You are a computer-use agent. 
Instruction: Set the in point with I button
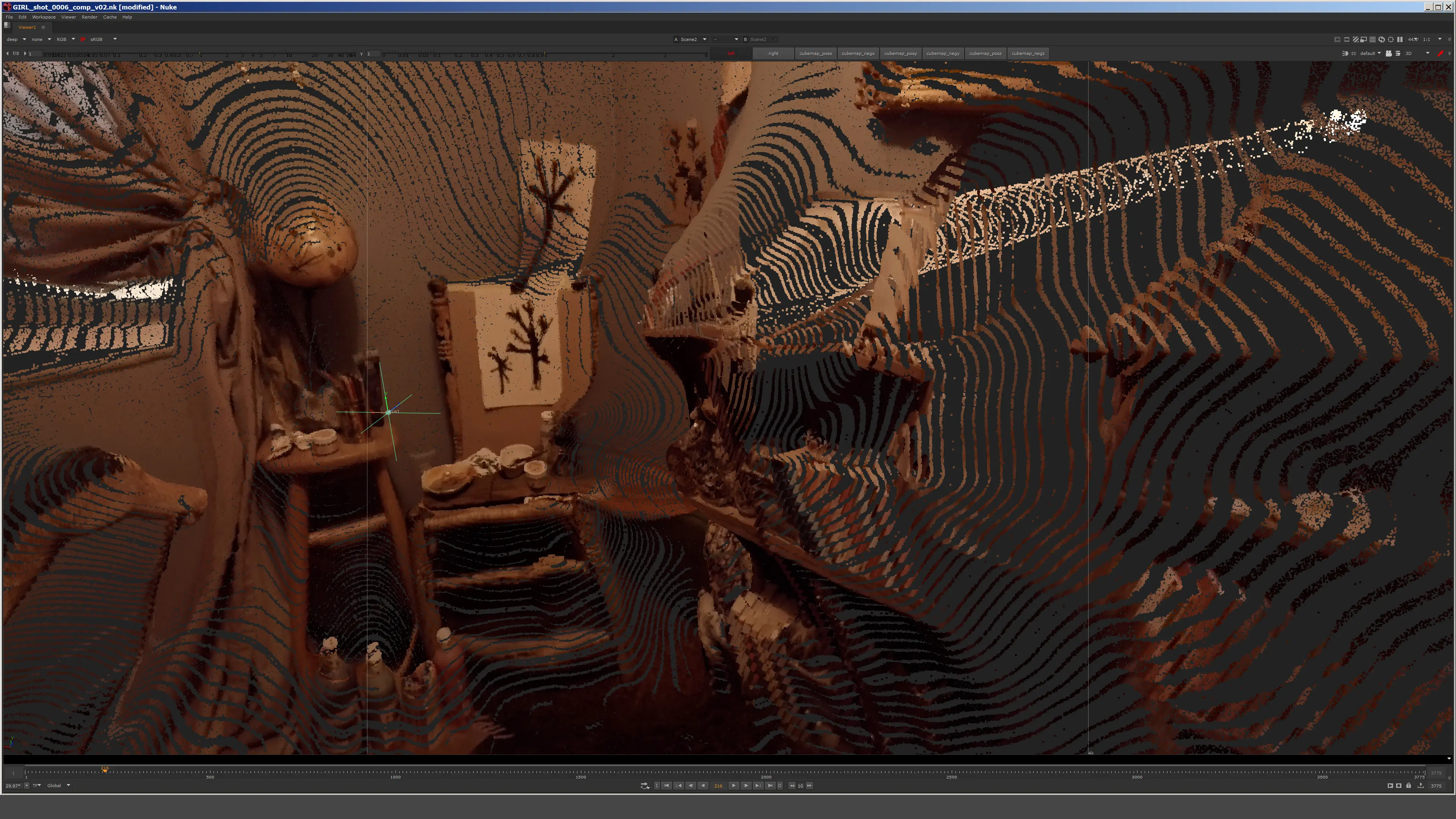(657, 786)
